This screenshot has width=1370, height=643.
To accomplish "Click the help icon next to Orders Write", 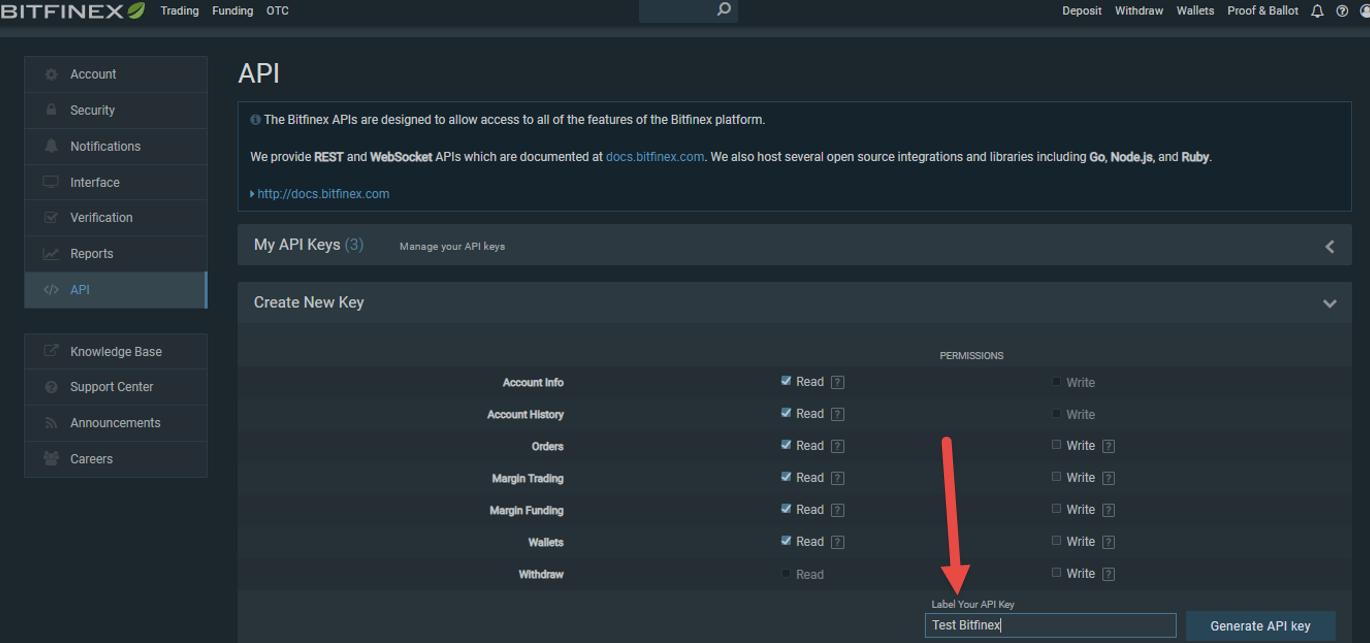I will (1108, 446).
